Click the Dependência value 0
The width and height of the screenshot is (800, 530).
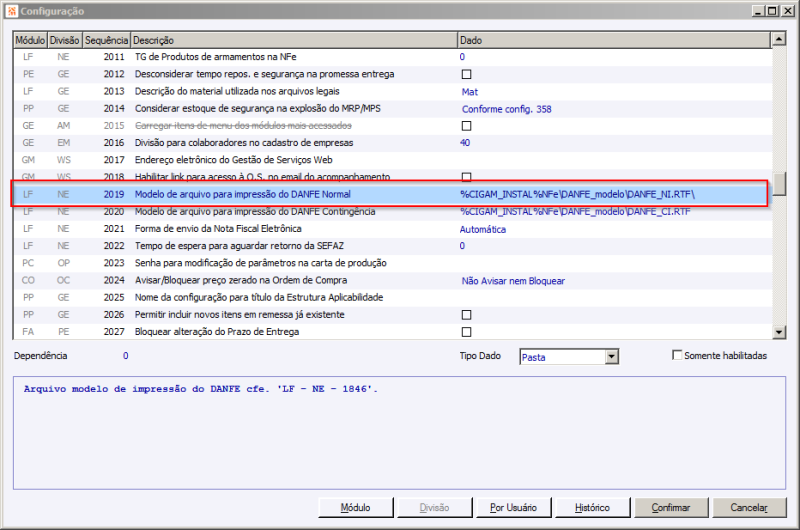point(126,356)
